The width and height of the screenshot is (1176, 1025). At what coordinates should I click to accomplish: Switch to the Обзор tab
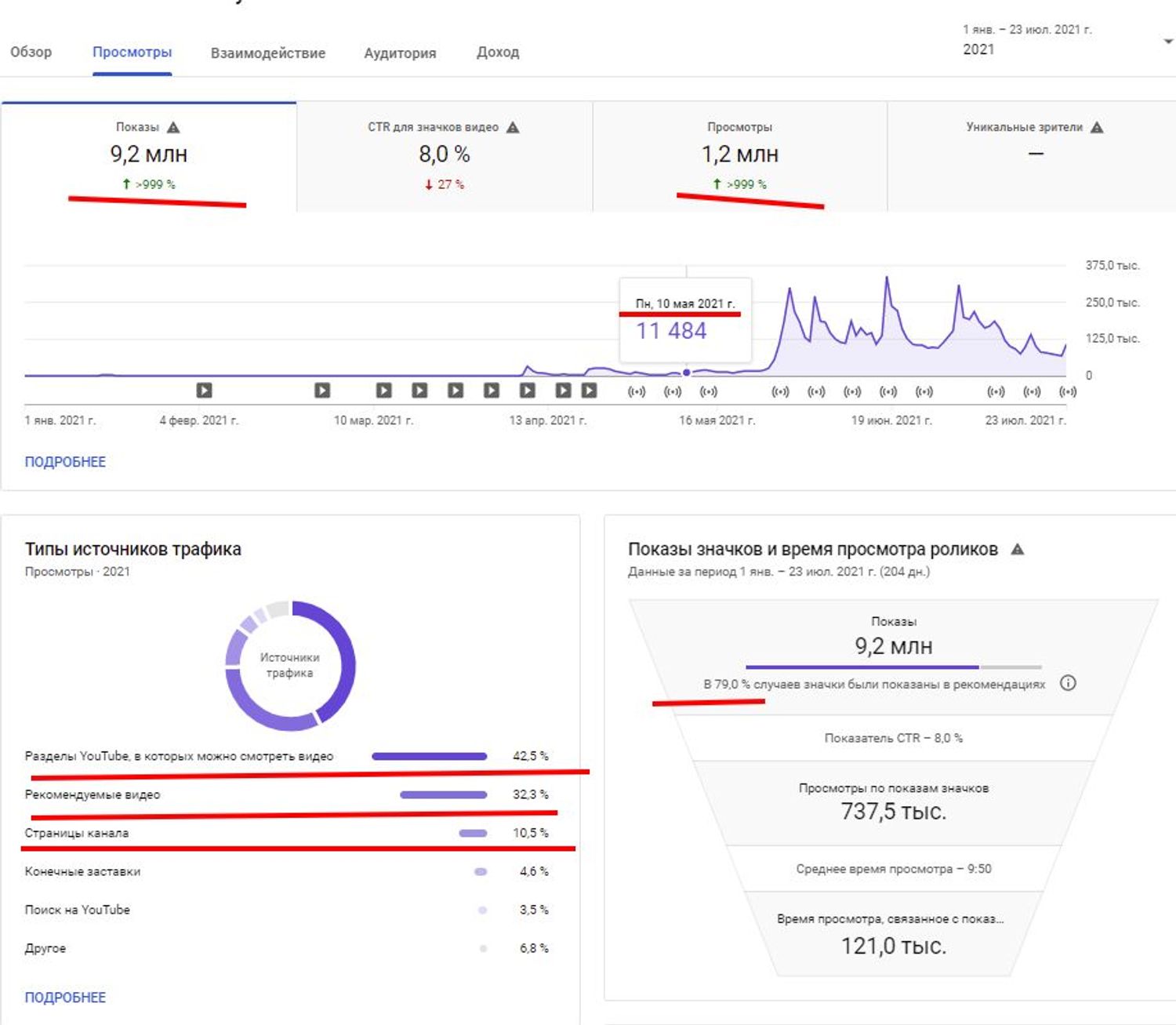pyautogui.click(x=31, y=53)
